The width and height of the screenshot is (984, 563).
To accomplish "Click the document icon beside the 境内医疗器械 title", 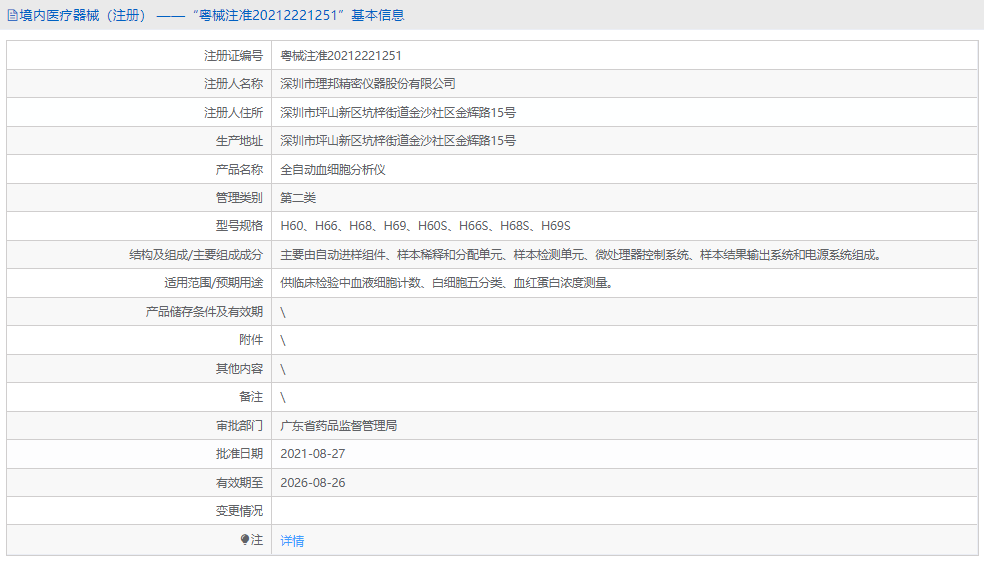I will pos(12,15).
